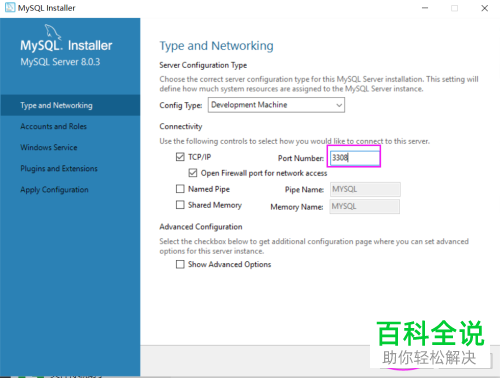The image size is (500, 378).
Task: Click the MySQL Installer title bar icon
Action: [10, 7]
